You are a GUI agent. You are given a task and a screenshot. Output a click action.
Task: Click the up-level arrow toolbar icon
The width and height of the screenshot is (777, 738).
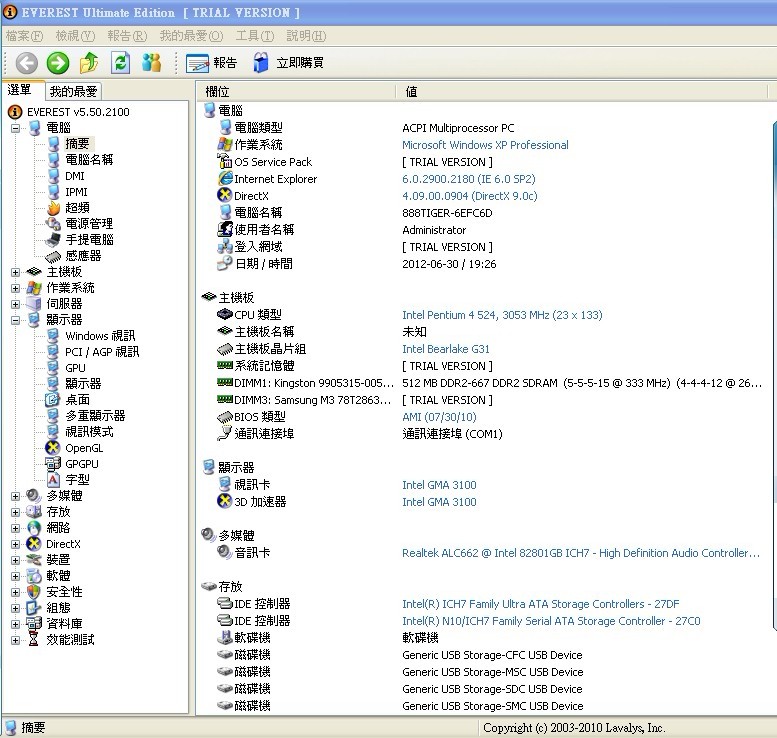(x=89, y=63)
